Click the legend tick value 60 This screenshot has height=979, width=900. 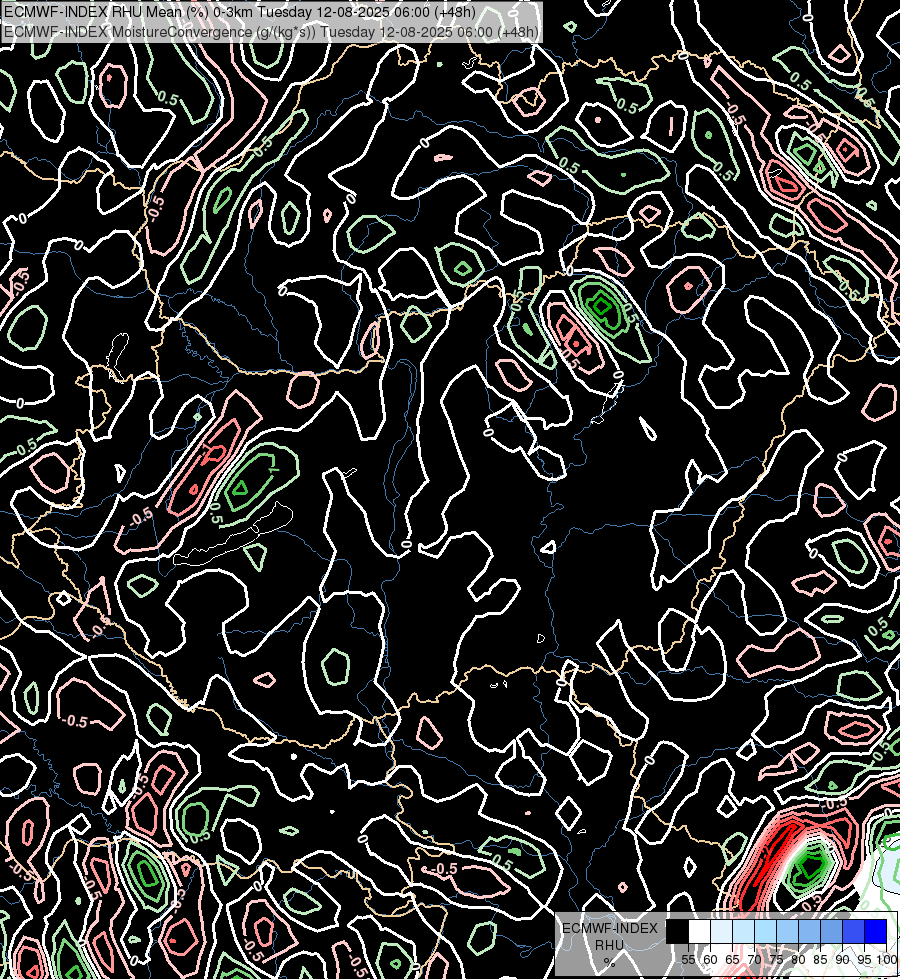pos(710,960)
